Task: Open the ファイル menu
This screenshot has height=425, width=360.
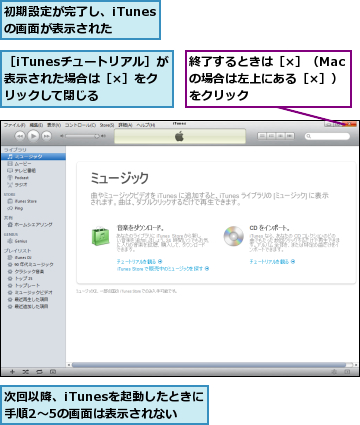Action: pos(14,125)
